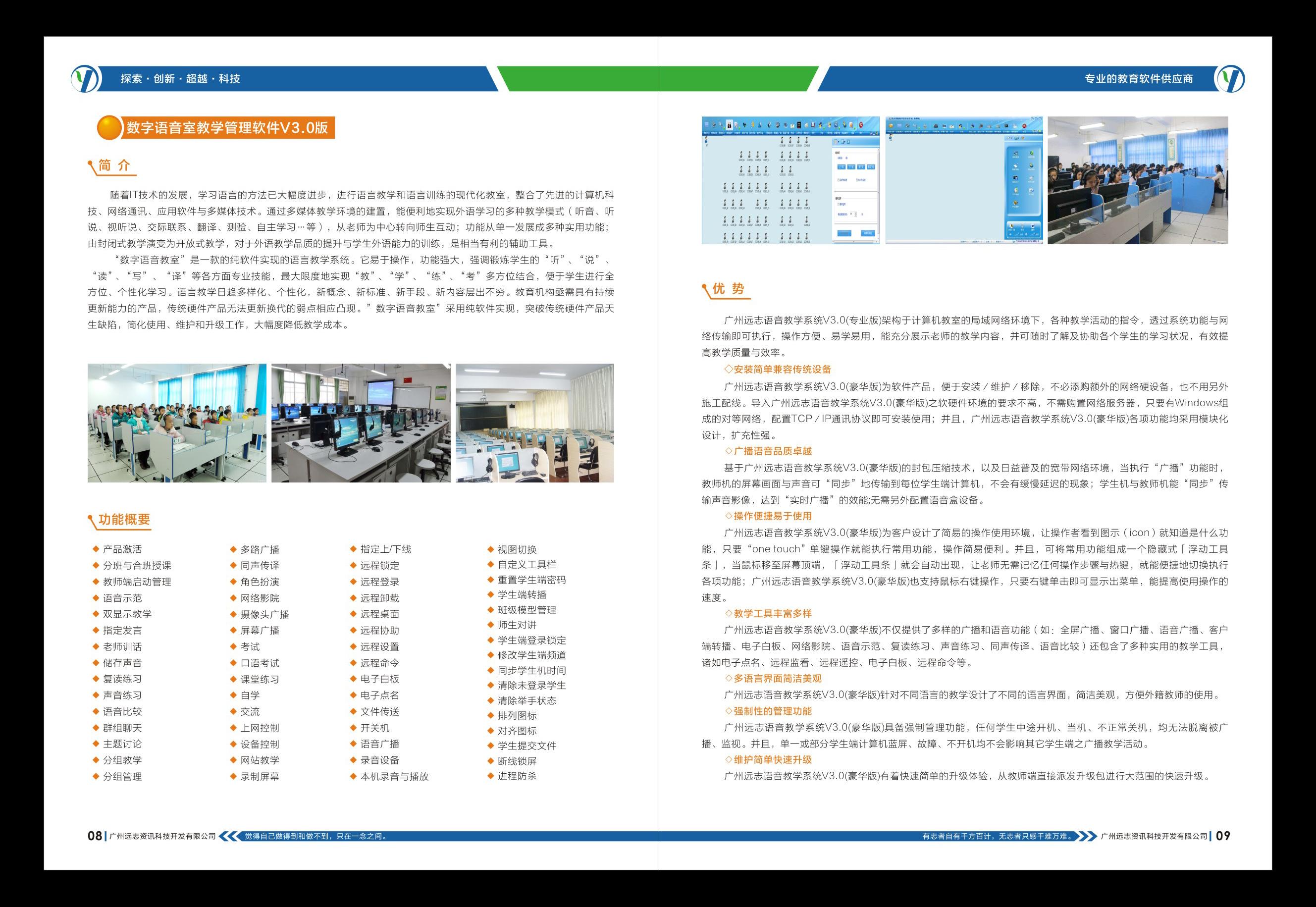Select the 简介 section heading
This screenshot has width=1316, height=907.
(114, 165)
